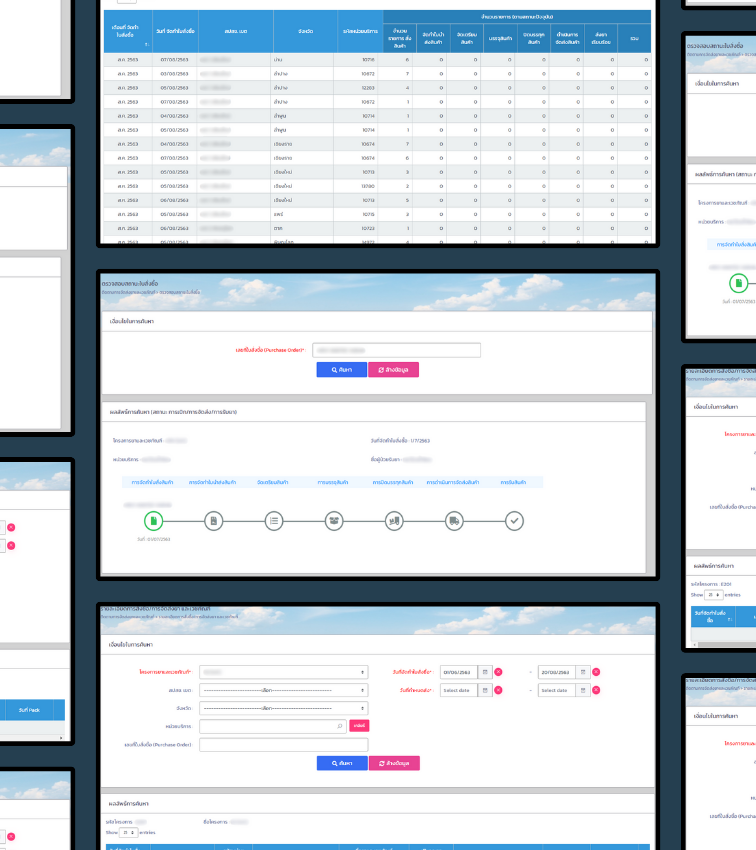Open calendar for first Select date field
The height and width of the screenshot is (850, 756).
485,690
